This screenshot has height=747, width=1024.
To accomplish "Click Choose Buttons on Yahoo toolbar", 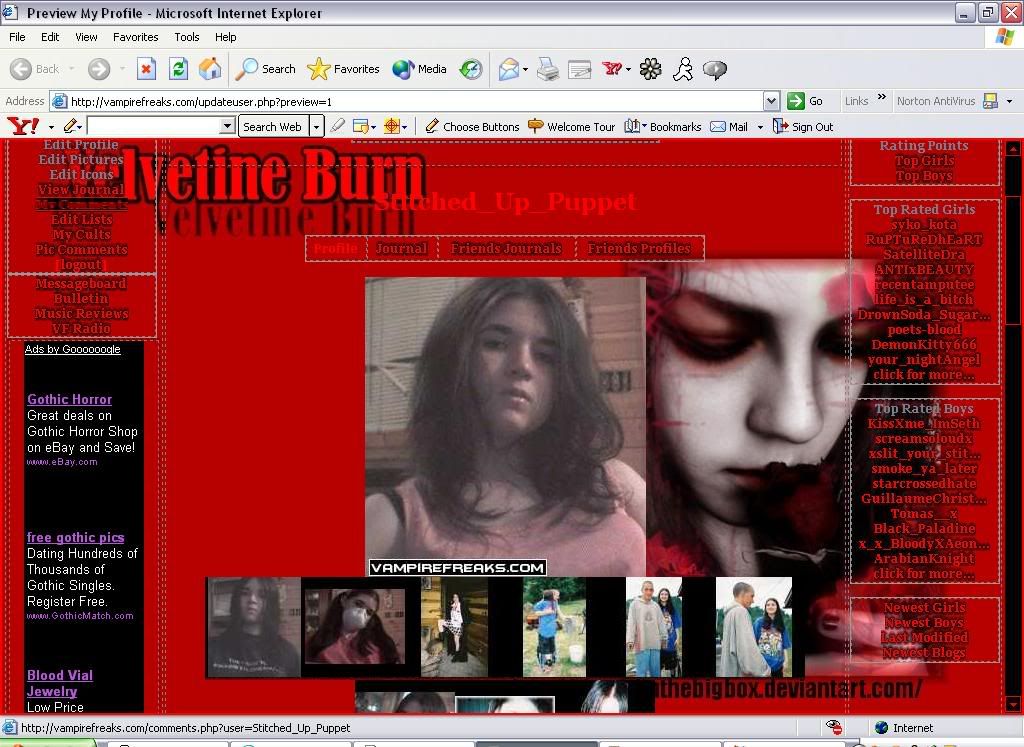I will point(472,127).
